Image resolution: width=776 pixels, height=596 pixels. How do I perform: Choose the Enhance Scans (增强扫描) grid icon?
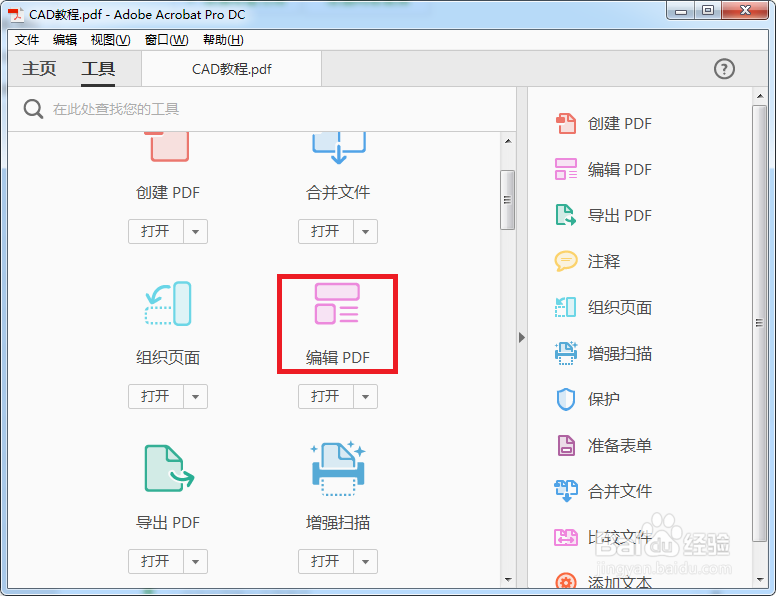coord(338,468)
